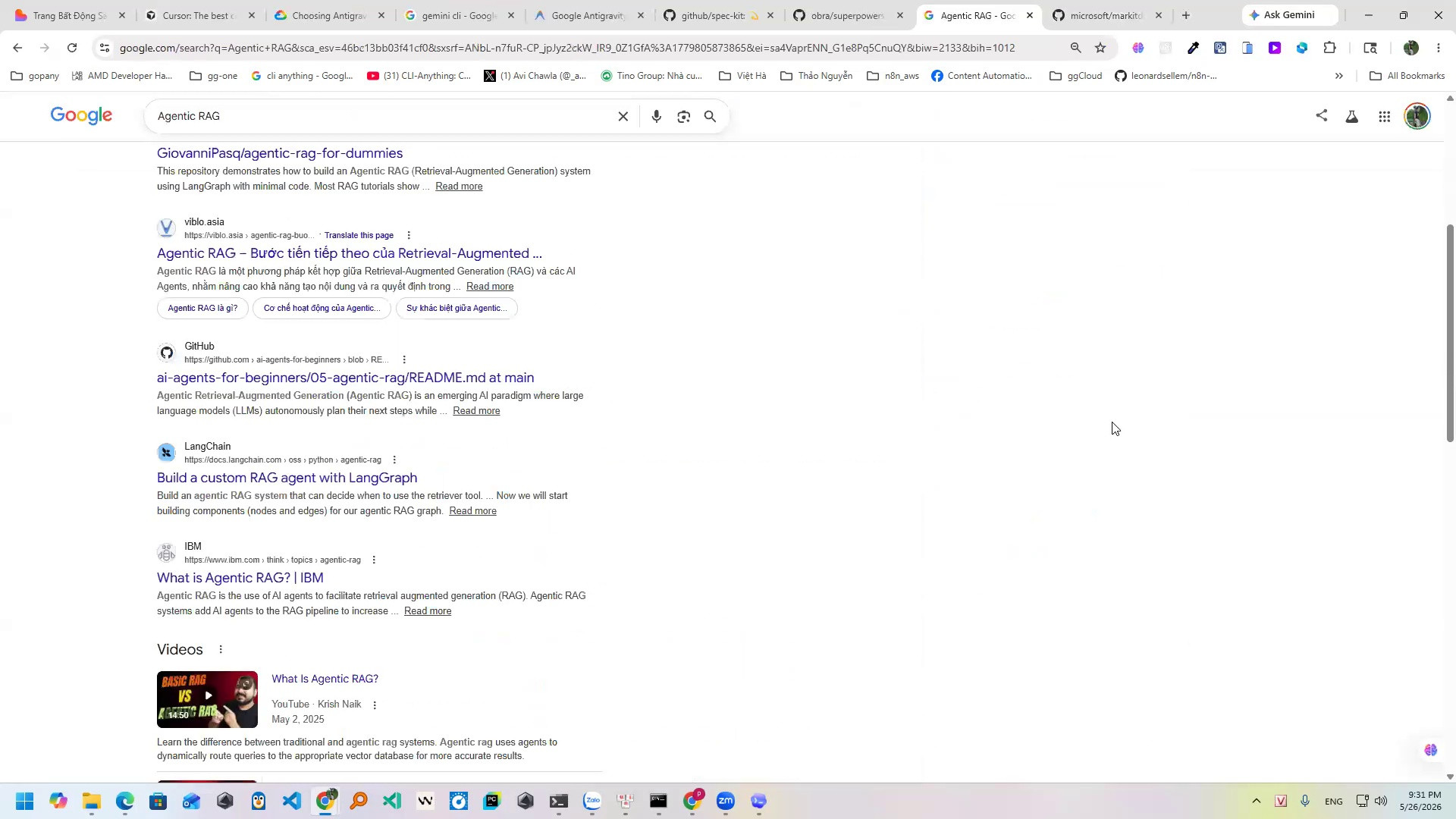Open options for the LangChain result
The image size is (1456, 819).
point(394,460)
